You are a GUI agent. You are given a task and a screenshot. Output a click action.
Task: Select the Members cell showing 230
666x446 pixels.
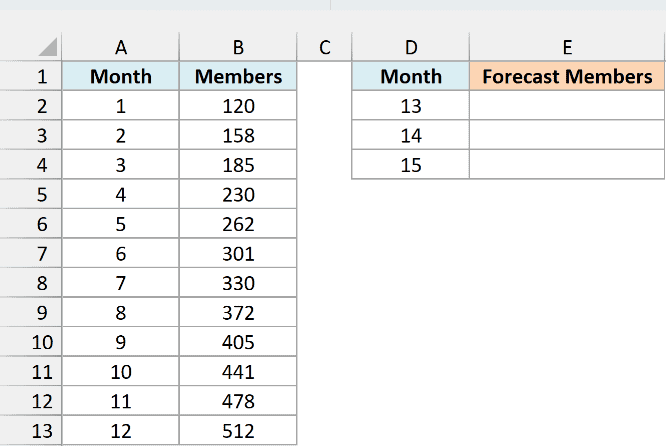coord(238,194)
